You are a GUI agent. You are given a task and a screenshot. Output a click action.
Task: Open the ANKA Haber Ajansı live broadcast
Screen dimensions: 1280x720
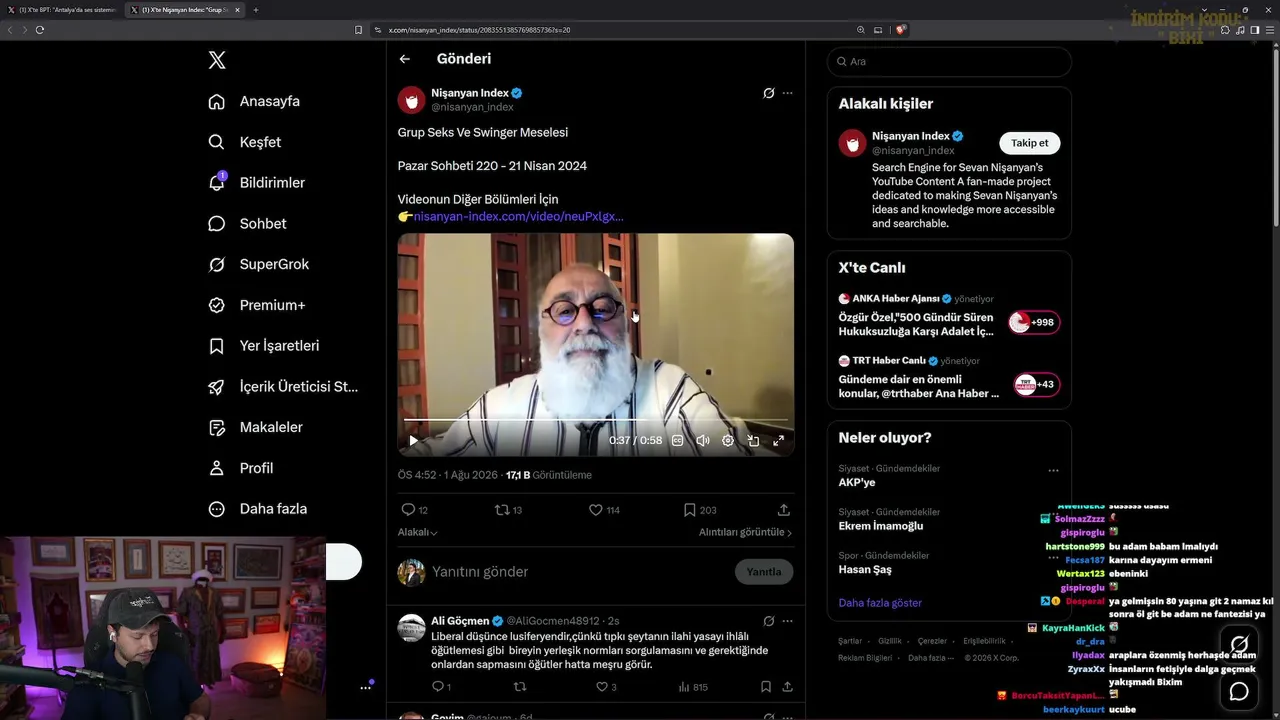coord(949,315)
